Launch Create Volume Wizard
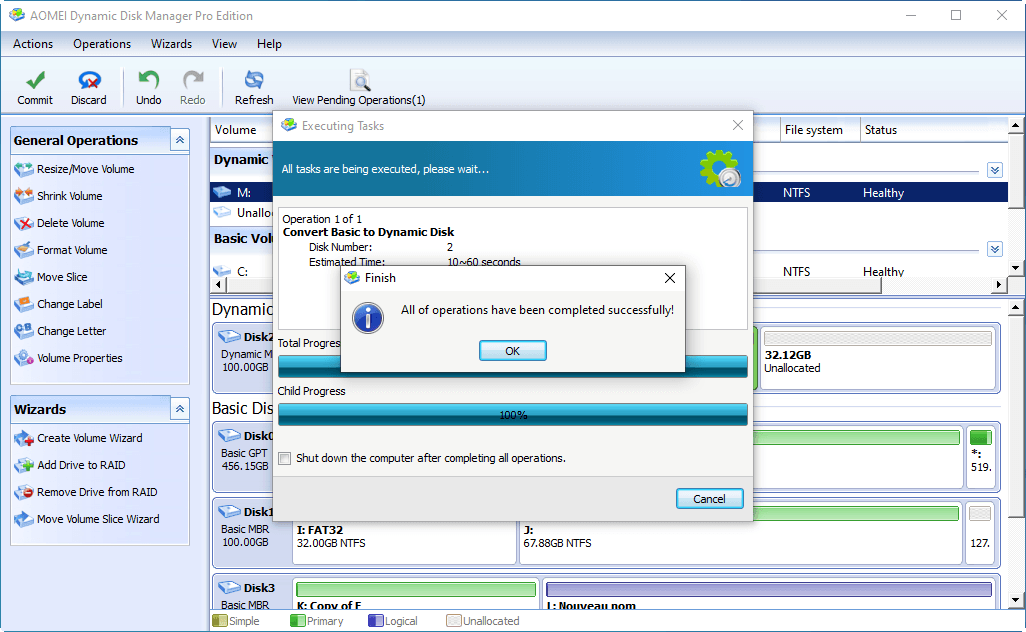The image size is (1026, 632). point(78,438)
